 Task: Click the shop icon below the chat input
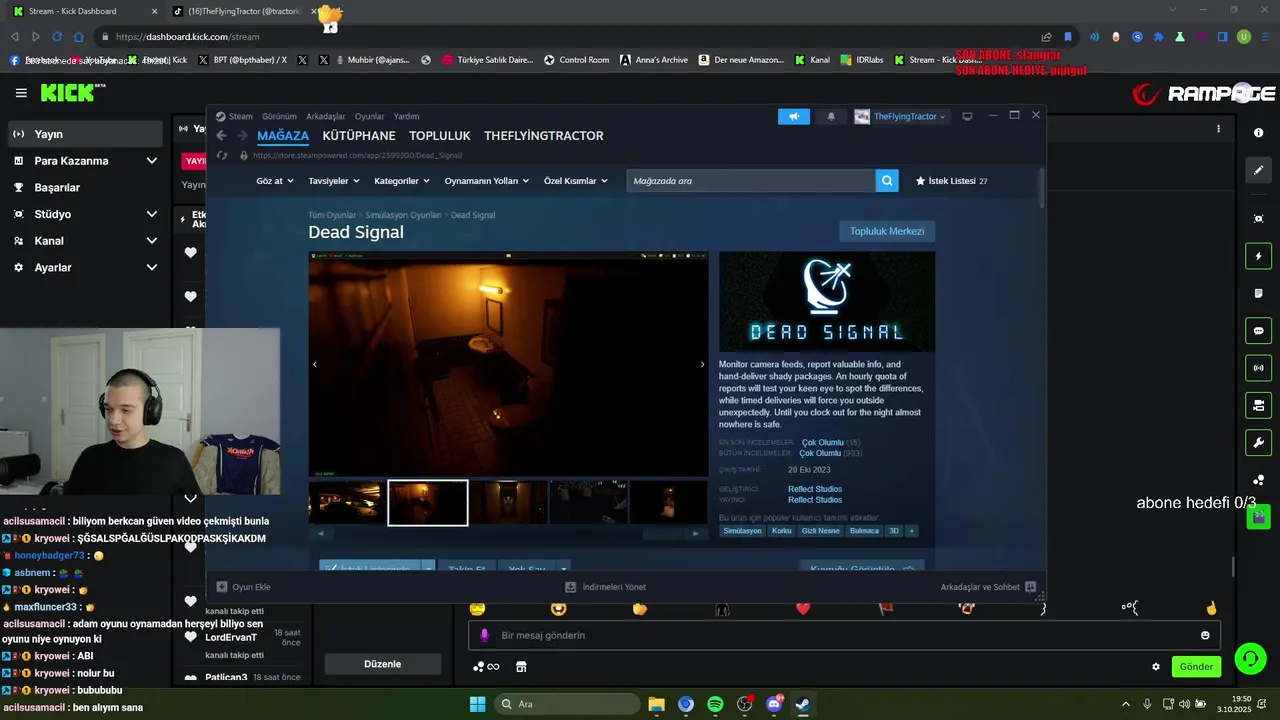521,667
